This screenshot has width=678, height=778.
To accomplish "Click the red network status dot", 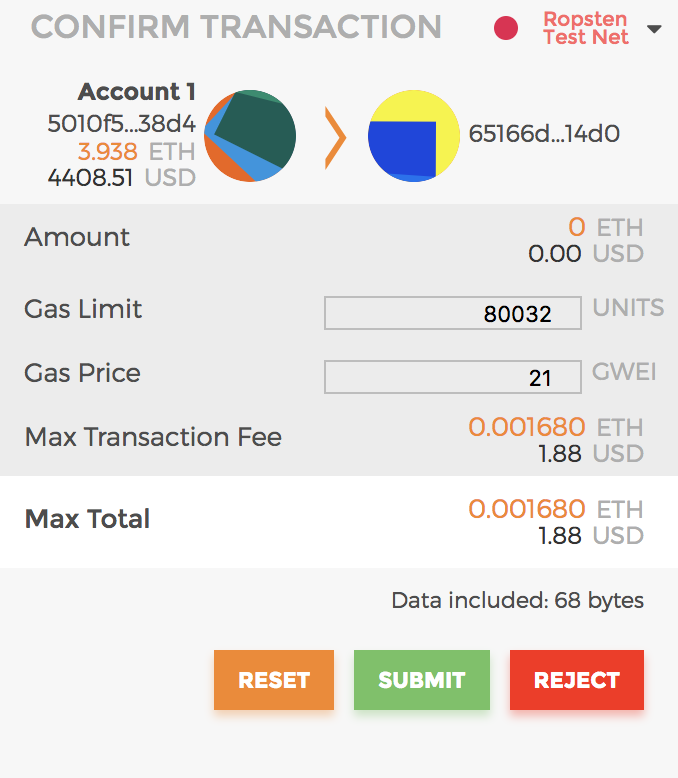I will click(506, 28).
